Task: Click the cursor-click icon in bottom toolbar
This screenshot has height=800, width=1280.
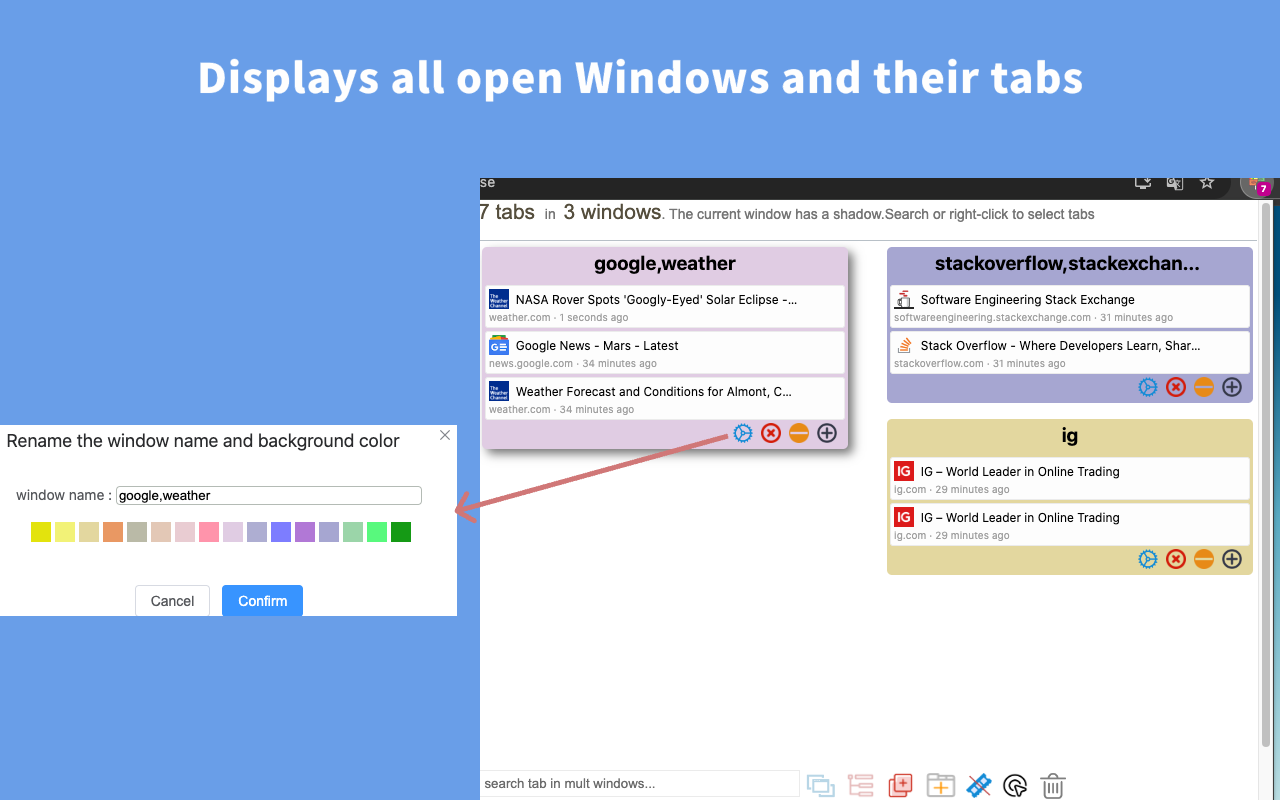Action: point(1015,785)
